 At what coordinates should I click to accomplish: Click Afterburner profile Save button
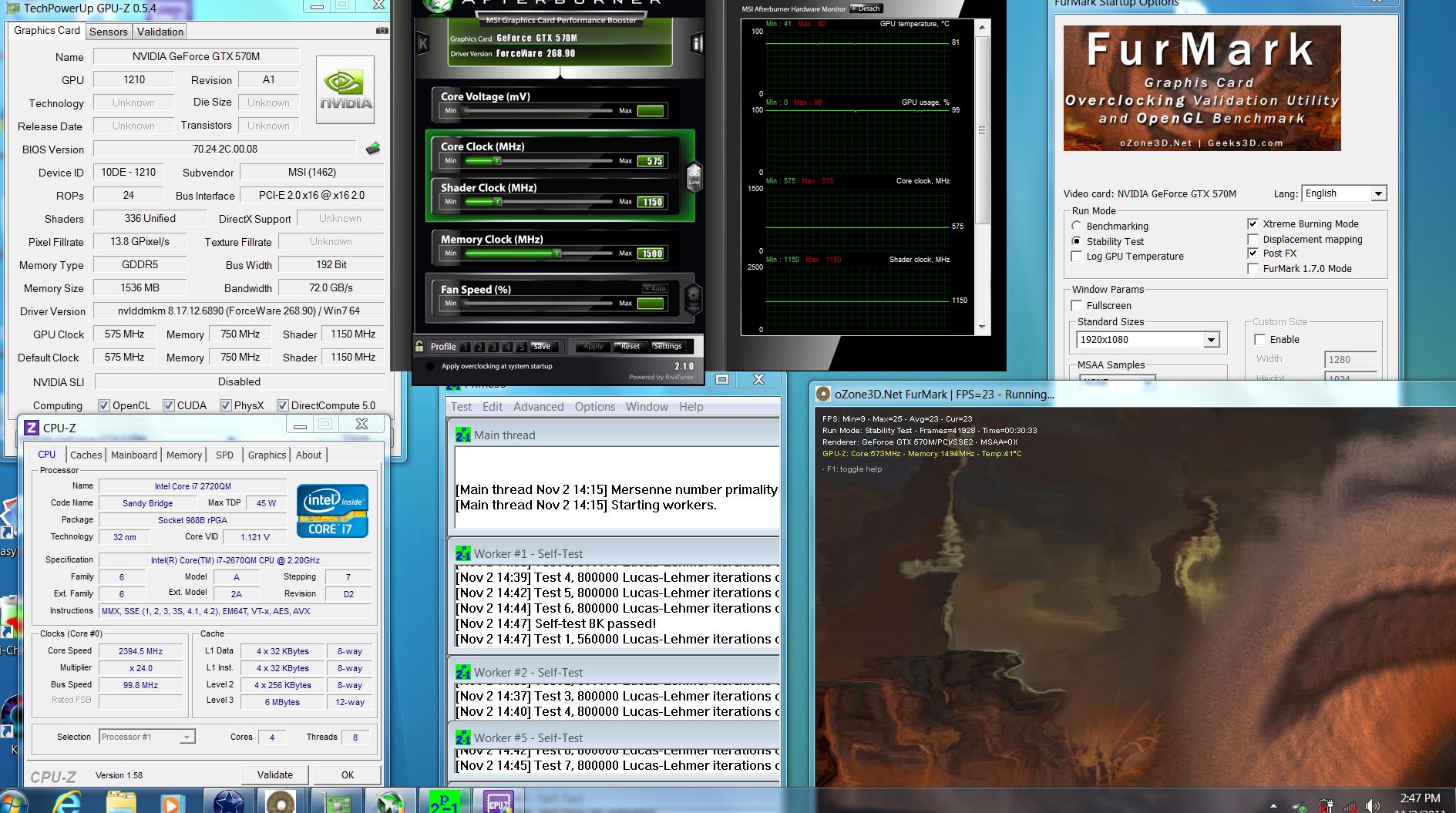[x=543, y=346]
